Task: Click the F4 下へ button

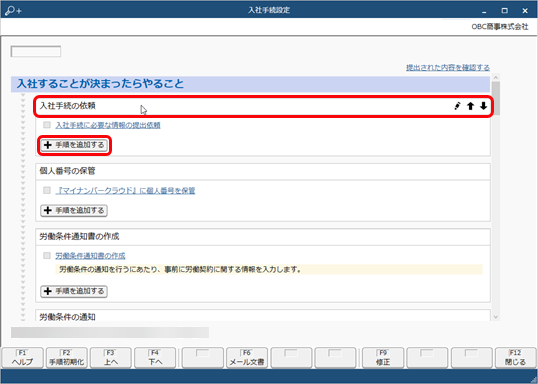Action: (x=155, y=358)
